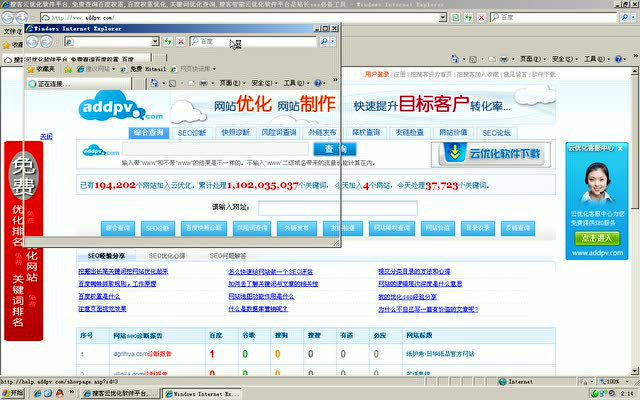Viewport: 640px width, 400px height.
Task: Click search magnifier button in front IE window
Action: click(x=324, y=41)
